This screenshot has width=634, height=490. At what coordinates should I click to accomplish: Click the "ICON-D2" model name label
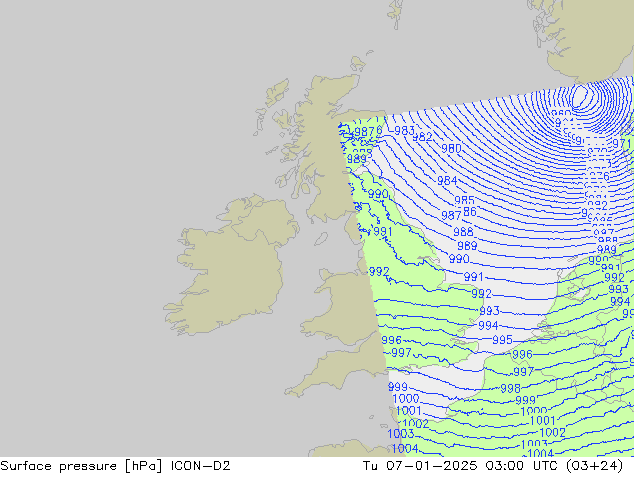click(x=201, y=466)
